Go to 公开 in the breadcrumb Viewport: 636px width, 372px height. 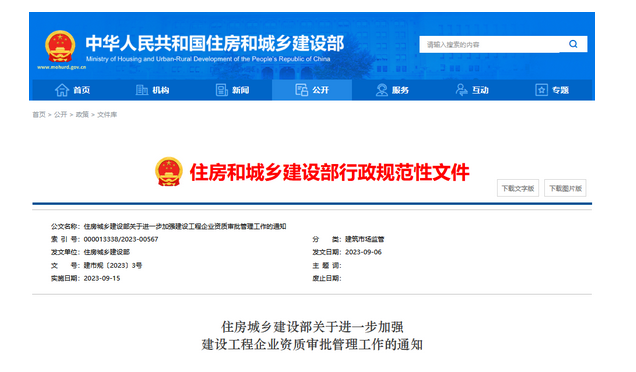[60, 115]
